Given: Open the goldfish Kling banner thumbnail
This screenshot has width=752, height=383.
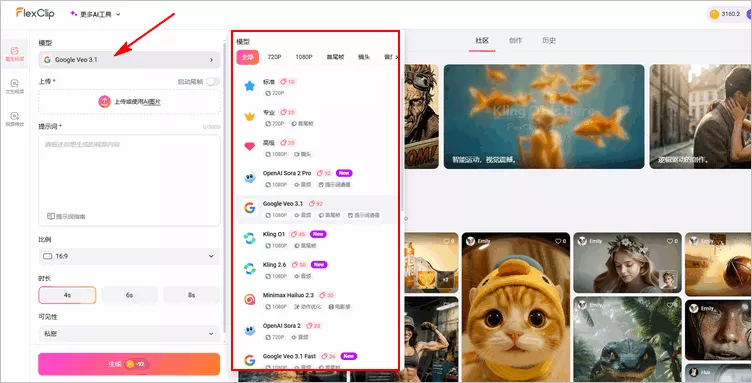Looking at the screenshot, I should pos(544,116).
